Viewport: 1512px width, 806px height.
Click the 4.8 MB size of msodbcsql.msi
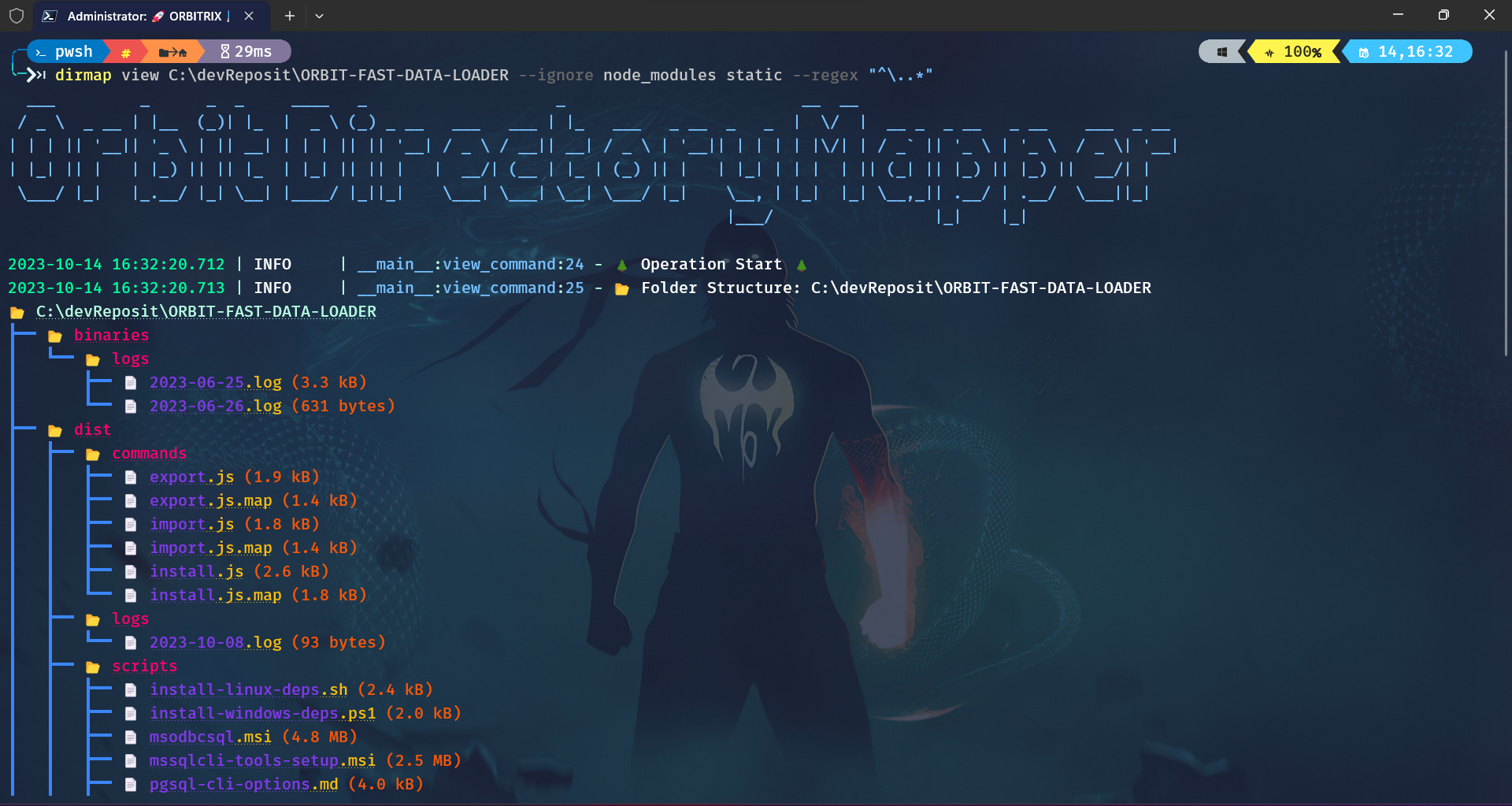pyautogui.click(x=320, y=737)
